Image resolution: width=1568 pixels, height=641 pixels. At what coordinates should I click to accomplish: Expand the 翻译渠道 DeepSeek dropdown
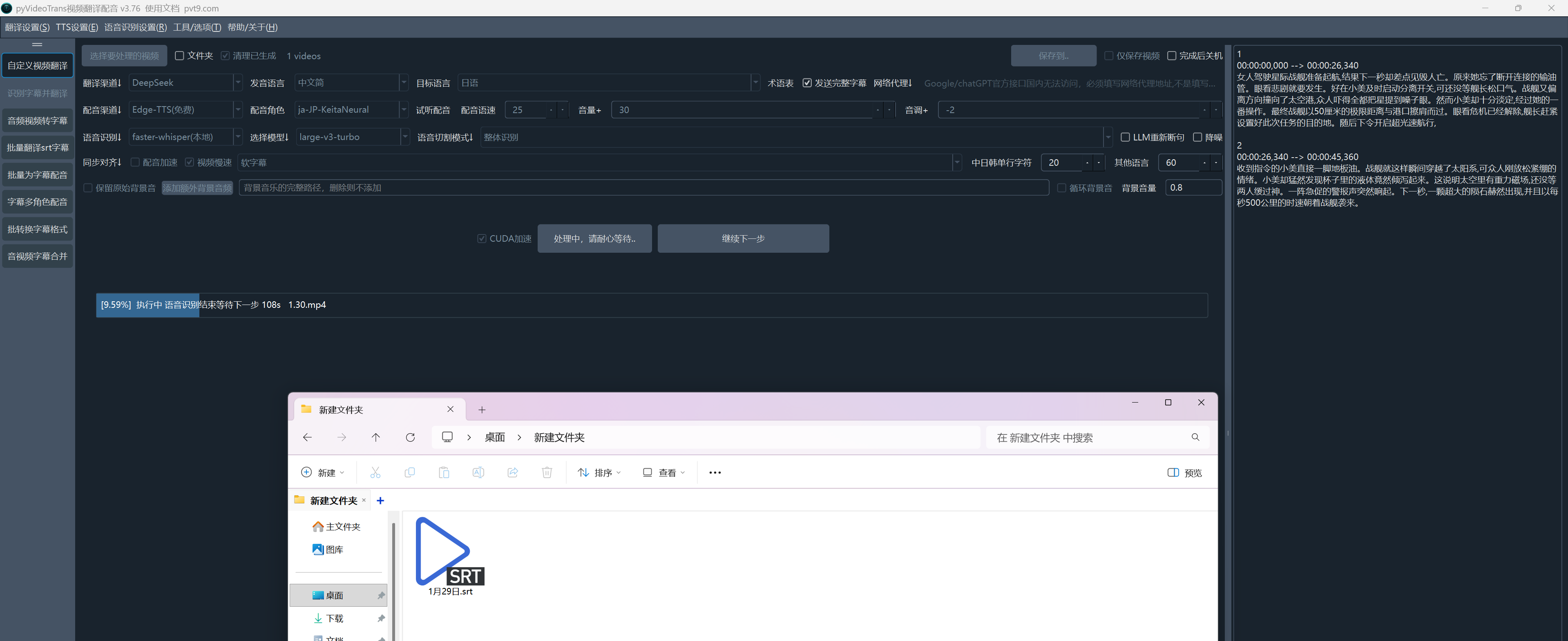[x=238, y=83]
